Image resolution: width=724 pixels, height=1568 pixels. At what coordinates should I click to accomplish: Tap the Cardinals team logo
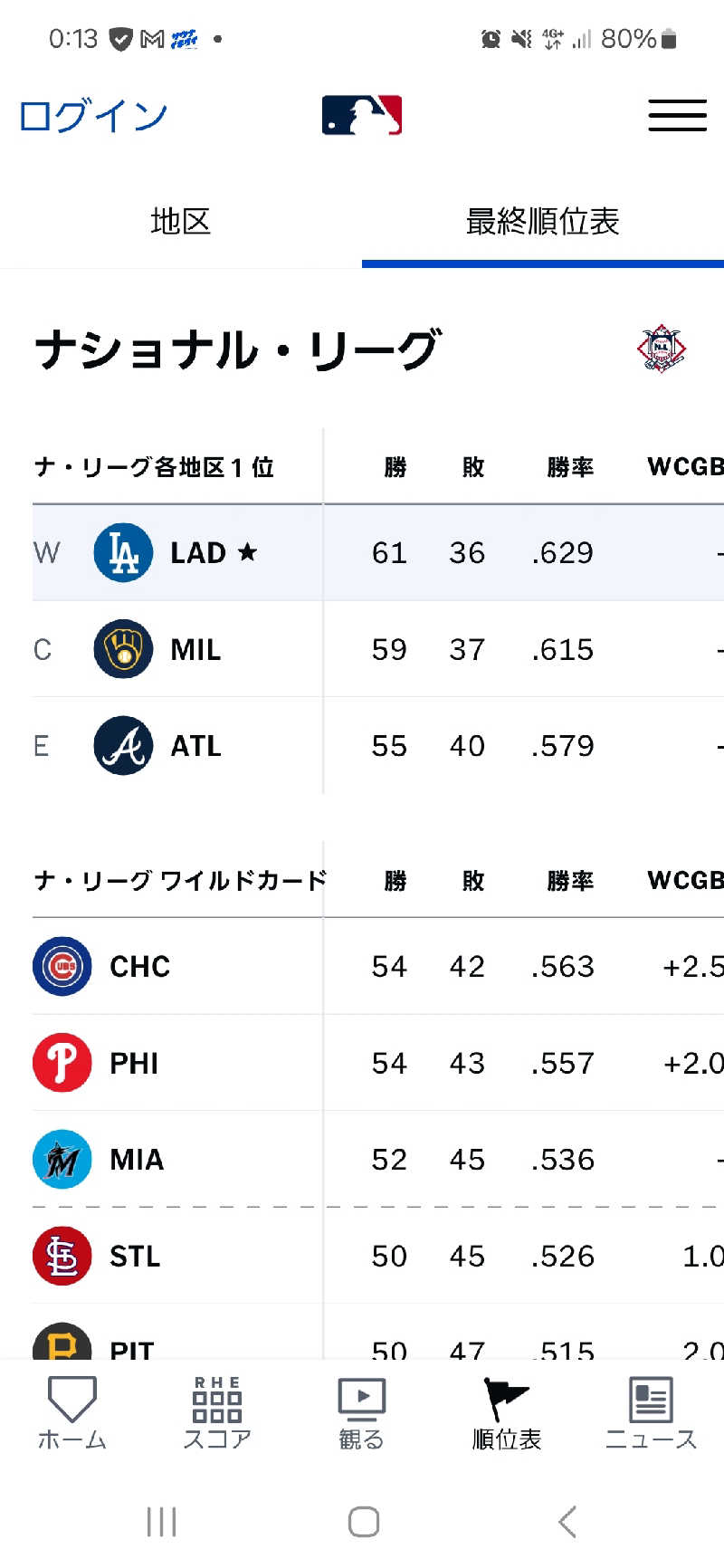click(x=62, y=1257)
